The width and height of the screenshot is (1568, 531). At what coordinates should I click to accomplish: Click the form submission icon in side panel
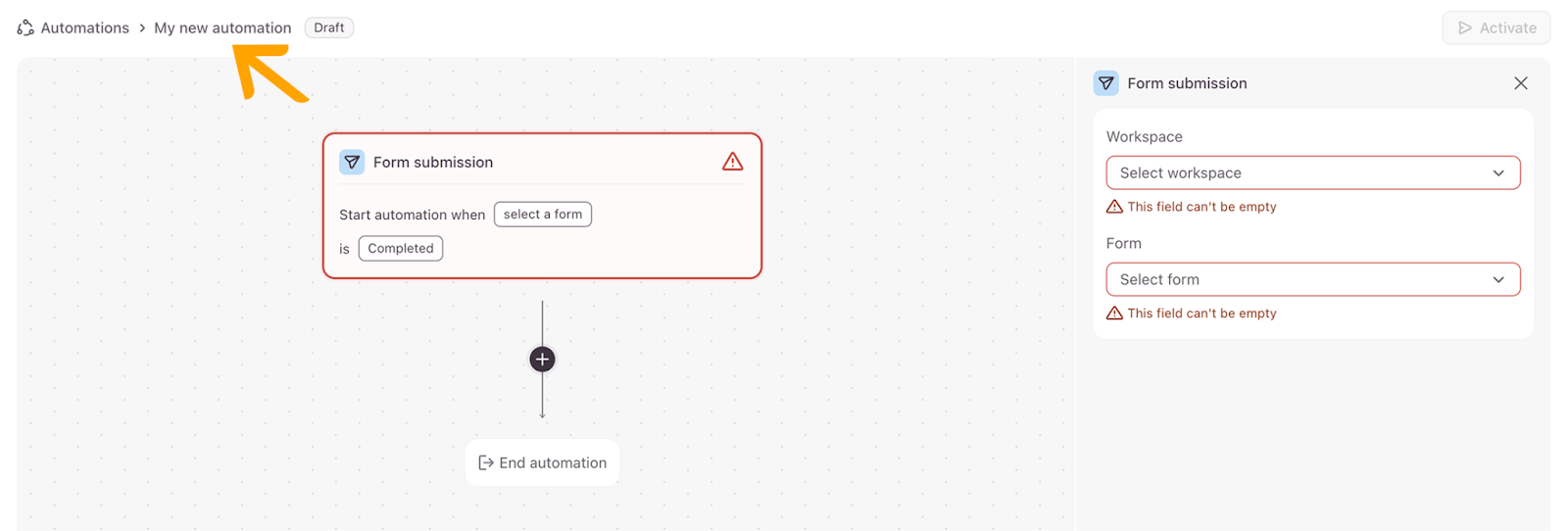tap(1106, 83)
